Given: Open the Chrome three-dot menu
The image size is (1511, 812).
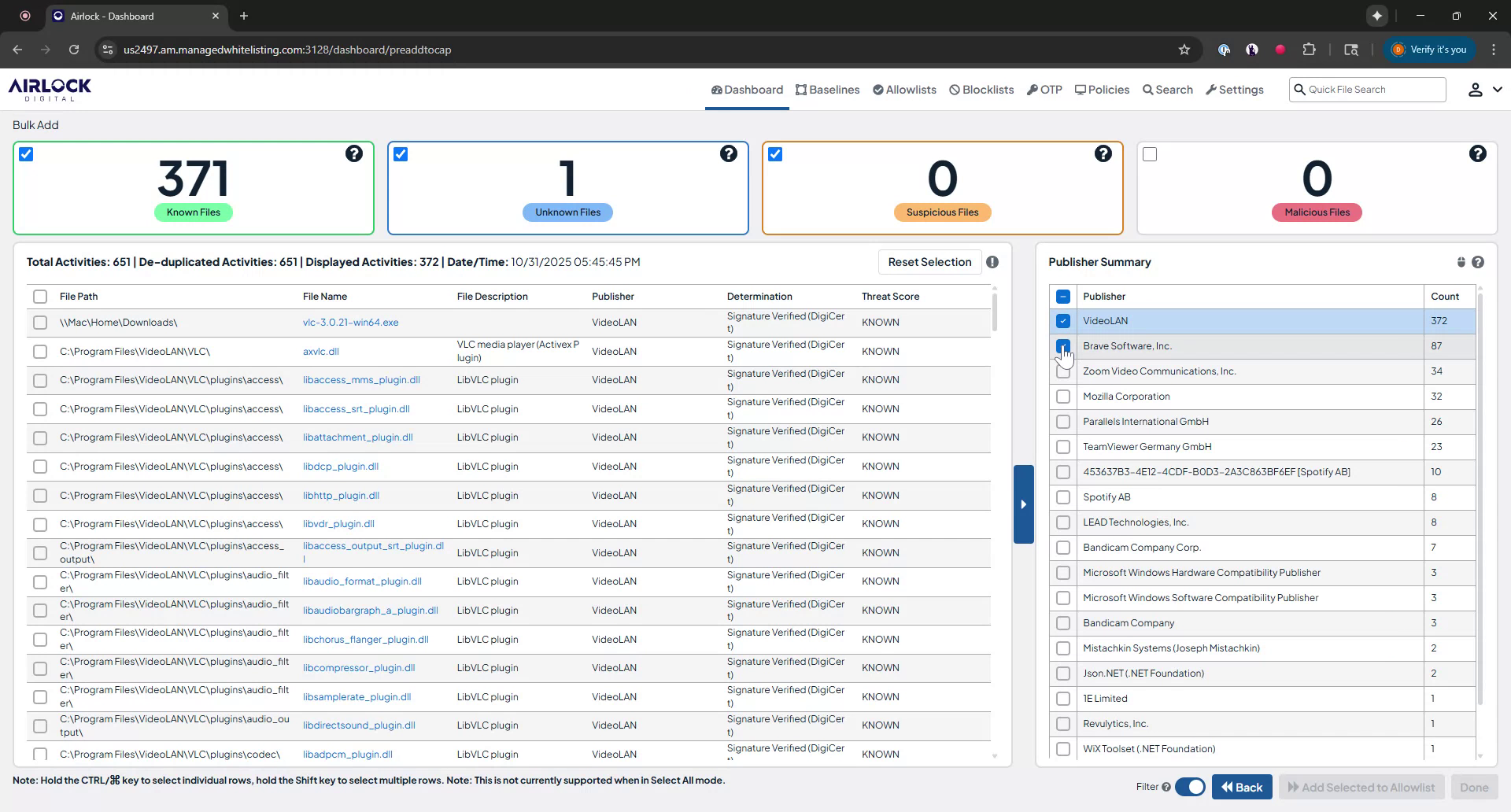Looking at the screenshot, I should [x=1494, y=50].
